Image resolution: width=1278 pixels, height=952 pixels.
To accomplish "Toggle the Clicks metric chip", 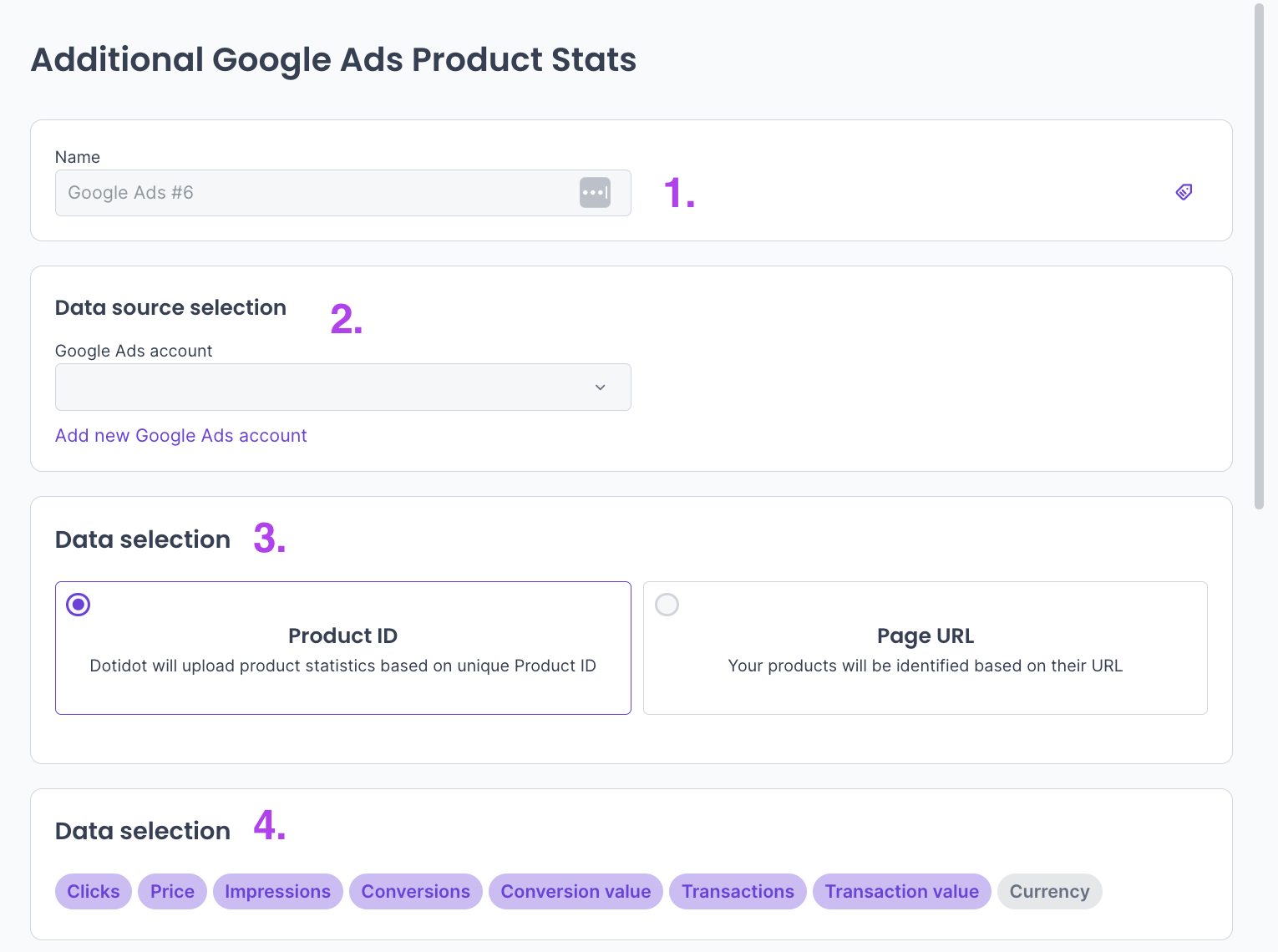I will 94,892.
